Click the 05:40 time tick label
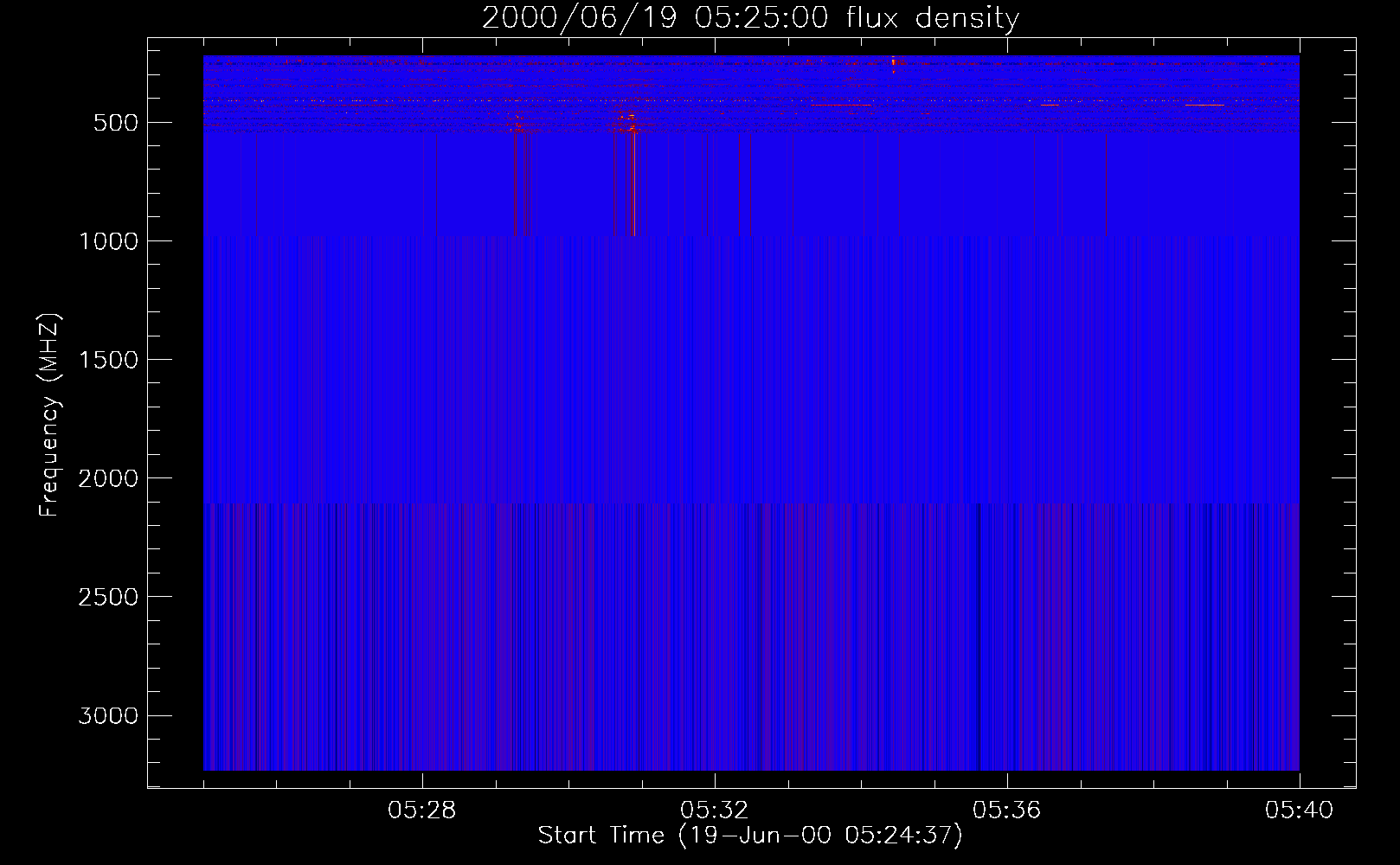The width and height of the screenshot is (1400, 865). tap(1300, 811)
